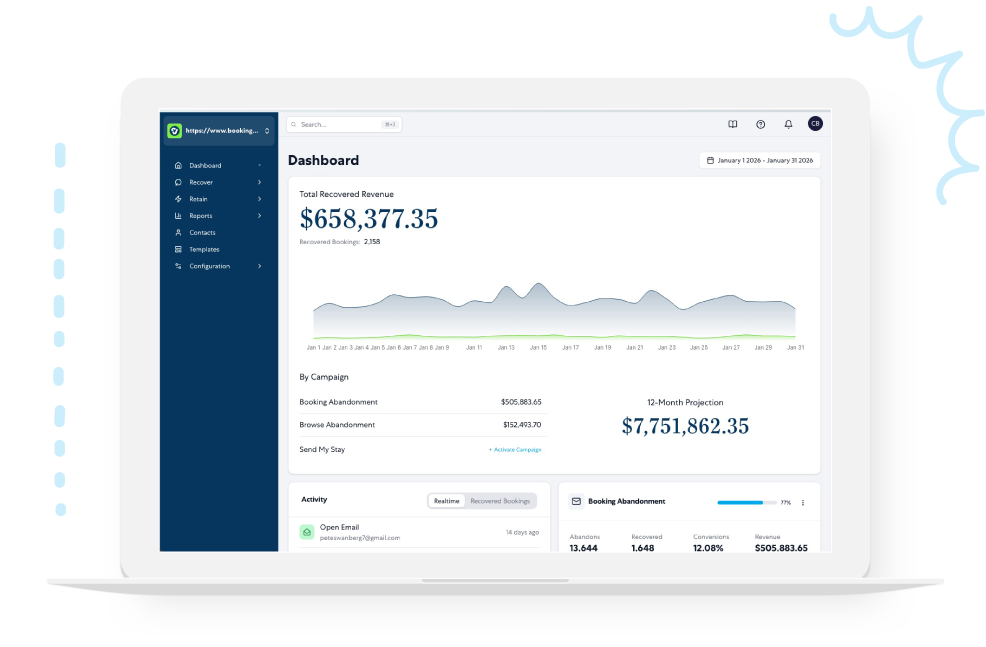The width and height of the screenshot is (986, 647).
Task: Click the Booking Abandonment card title
Action: [x=626, y=501]
